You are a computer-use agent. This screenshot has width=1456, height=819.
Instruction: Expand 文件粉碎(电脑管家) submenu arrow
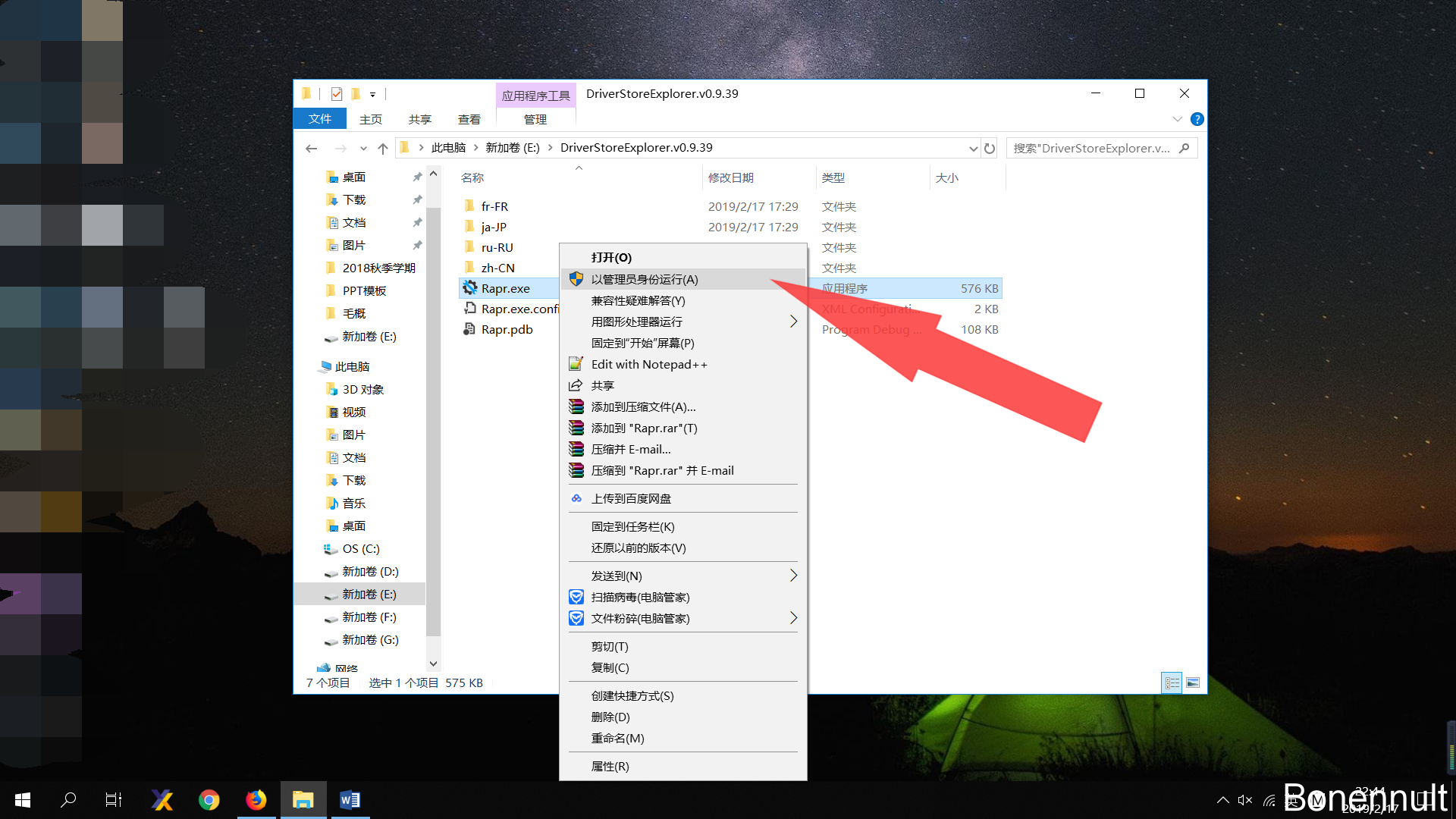(x=793, y=618)
